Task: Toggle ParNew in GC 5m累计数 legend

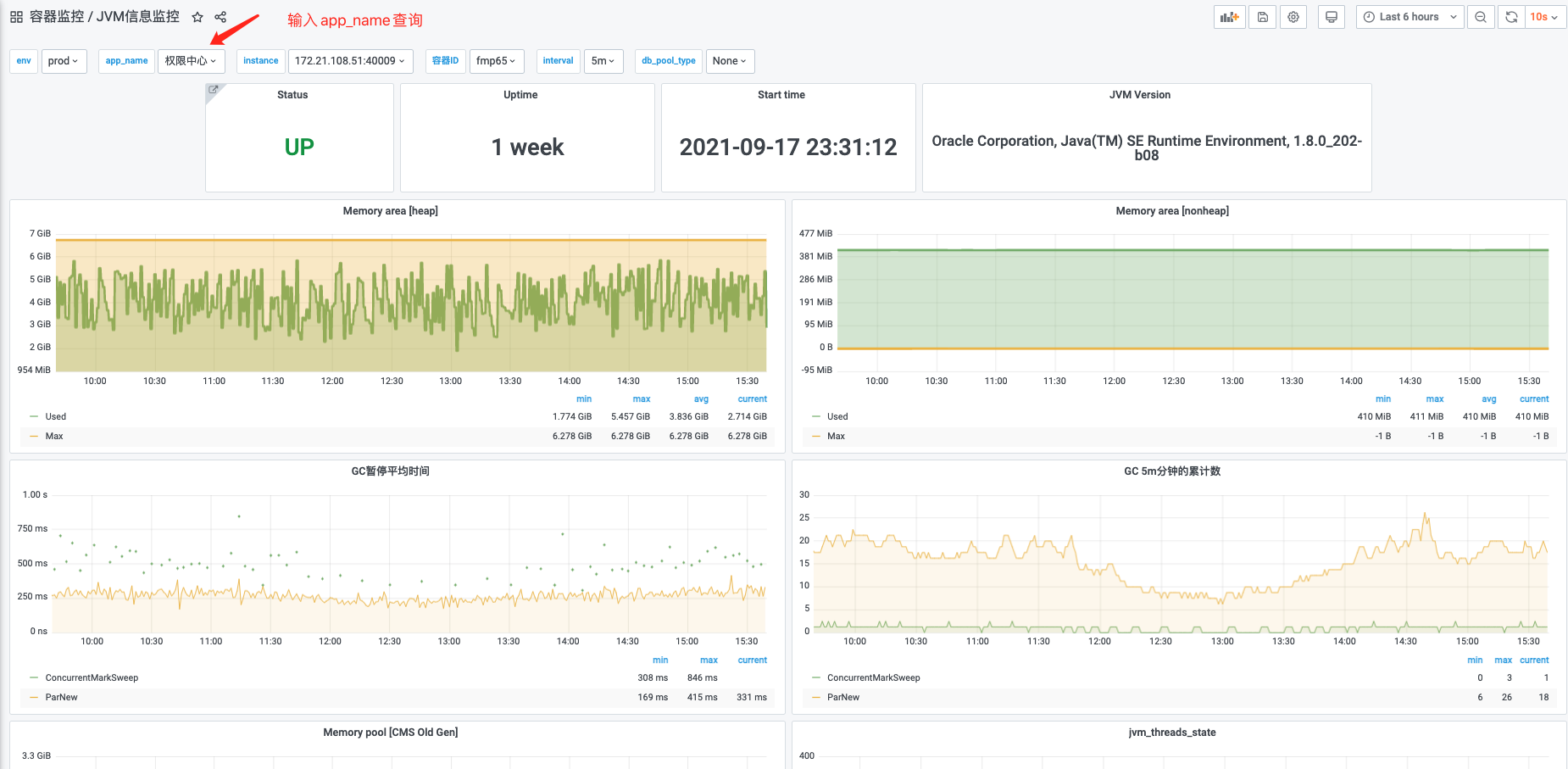Action: tap(843, 698)
